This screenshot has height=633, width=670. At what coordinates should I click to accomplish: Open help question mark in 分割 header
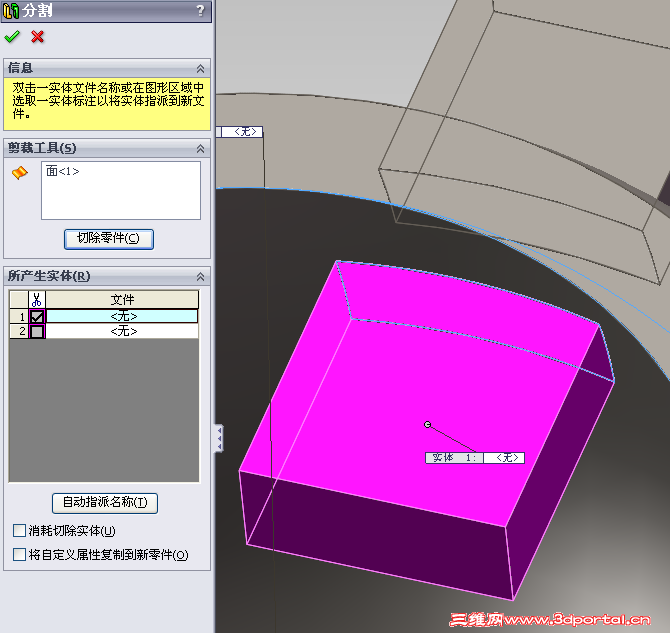[200, 11]
